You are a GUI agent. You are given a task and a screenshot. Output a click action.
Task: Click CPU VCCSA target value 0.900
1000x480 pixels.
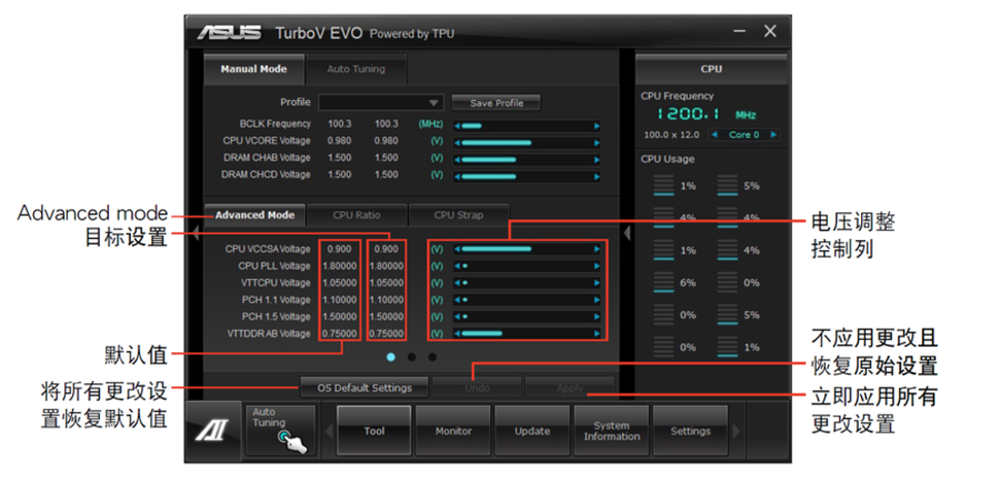tap(386, 249)
